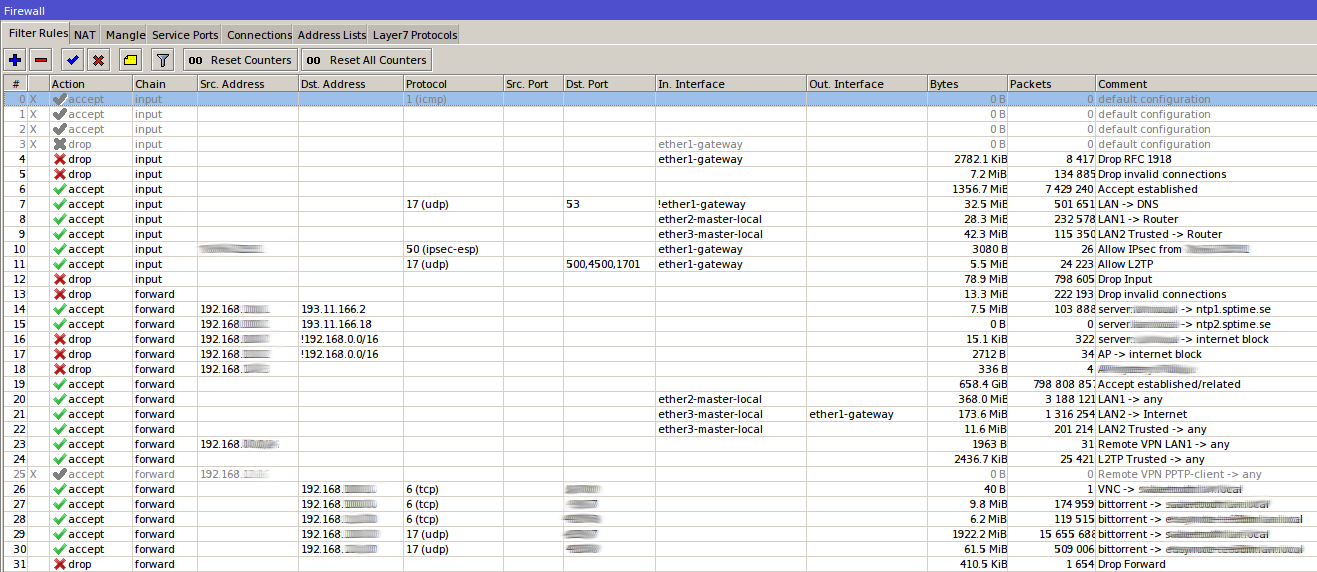Open the Mangle tab
Screen dimensions: 1317x572
point(125,35)
